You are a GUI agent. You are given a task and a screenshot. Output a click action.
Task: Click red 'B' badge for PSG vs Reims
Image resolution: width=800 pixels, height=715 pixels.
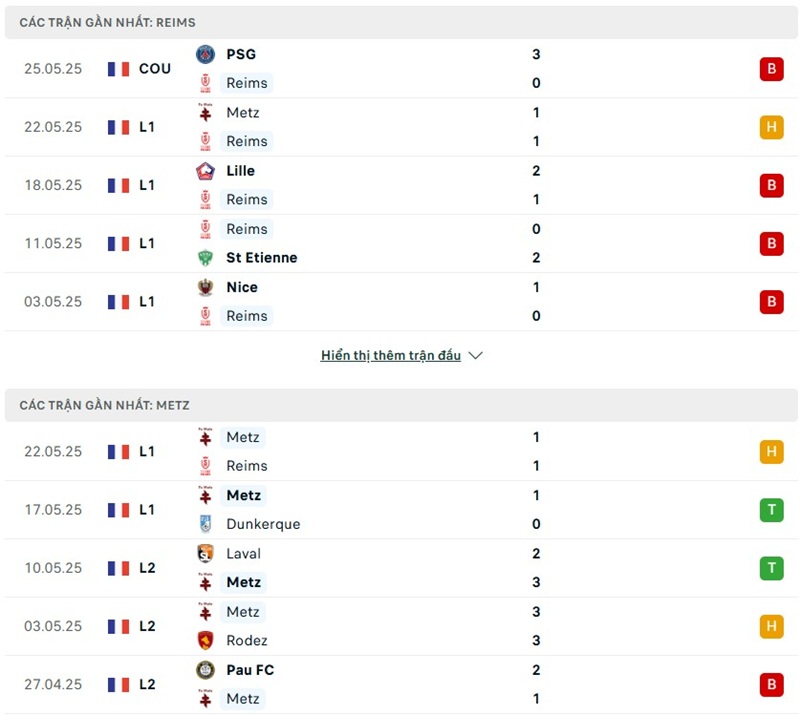[x=771, y=69]
